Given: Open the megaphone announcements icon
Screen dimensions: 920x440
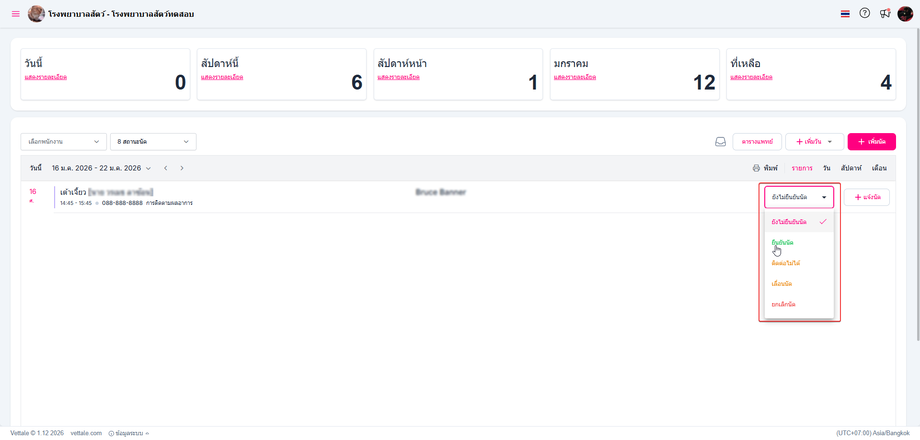Looking at the screenshot, I should (x=885, y=13).
